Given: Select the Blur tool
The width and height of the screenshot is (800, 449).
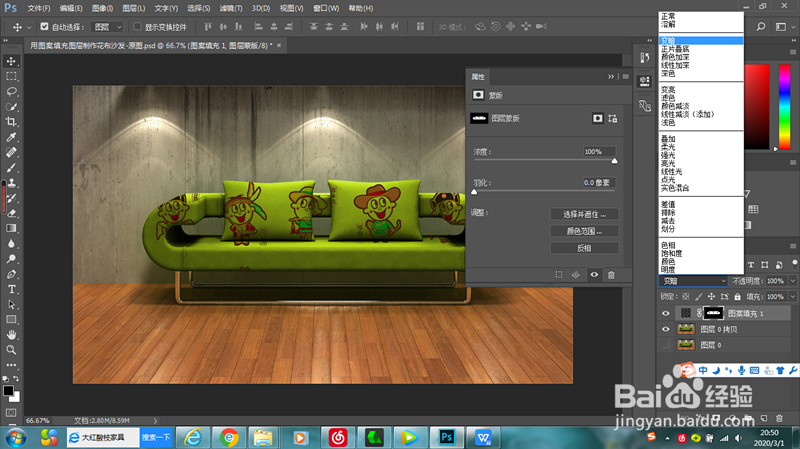Looking at the screenshot, I should (11, 244).
